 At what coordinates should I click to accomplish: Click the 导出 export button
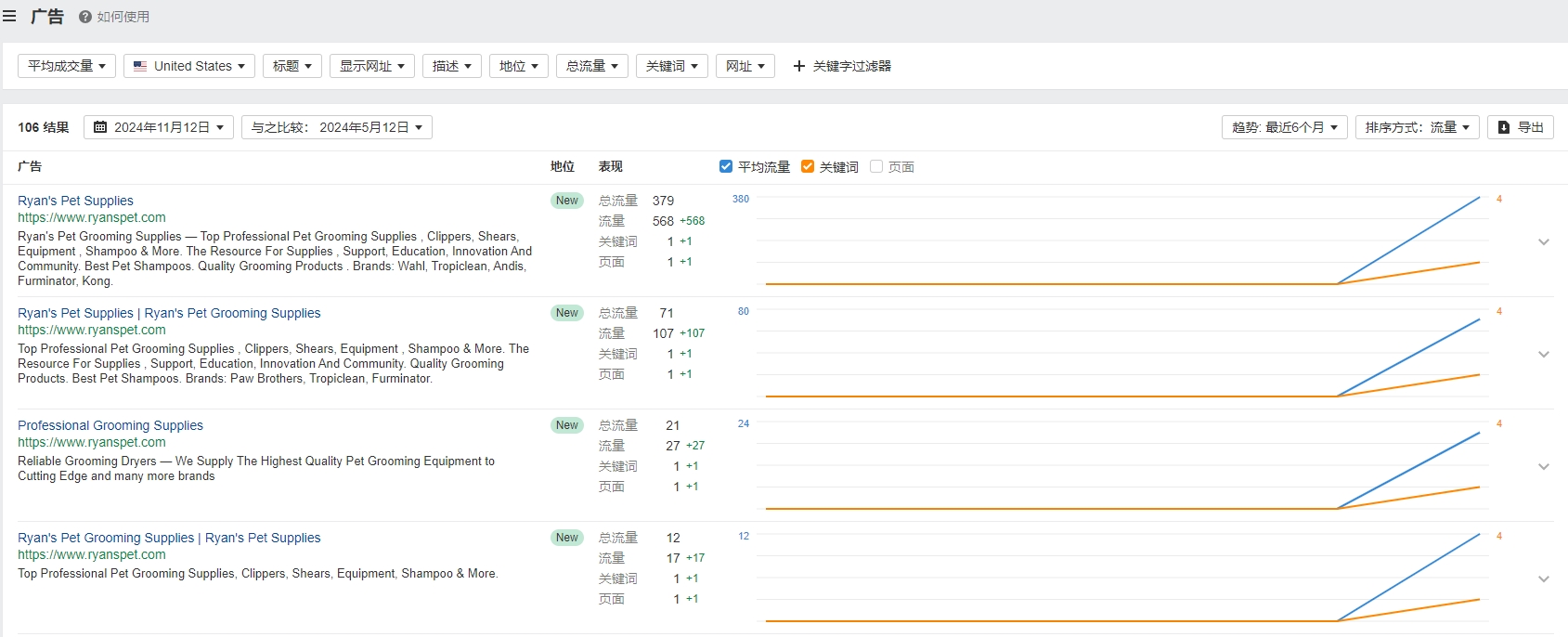coord(1521,127)
